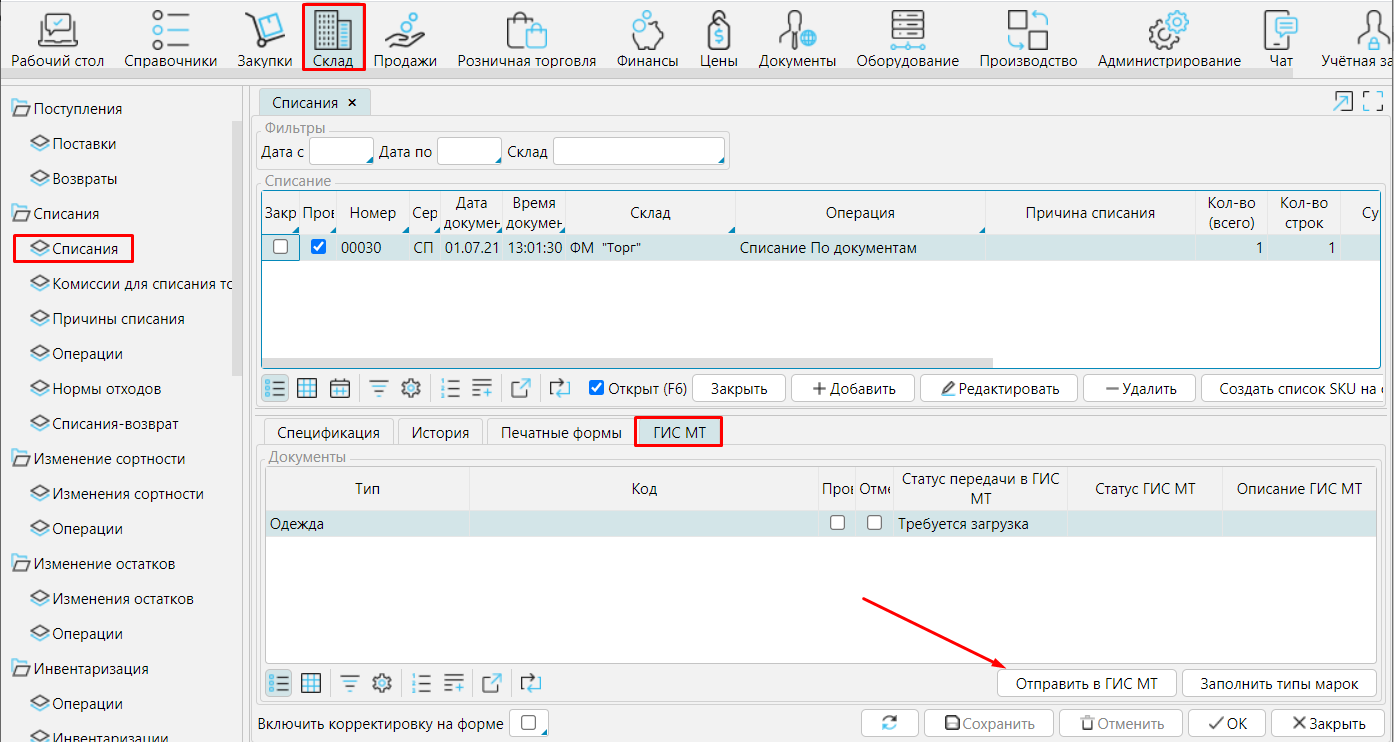Check the Закр checkbox for document 00030
Image resolution: width=1394 pixels, height=742 pixels.
(281, 247)
